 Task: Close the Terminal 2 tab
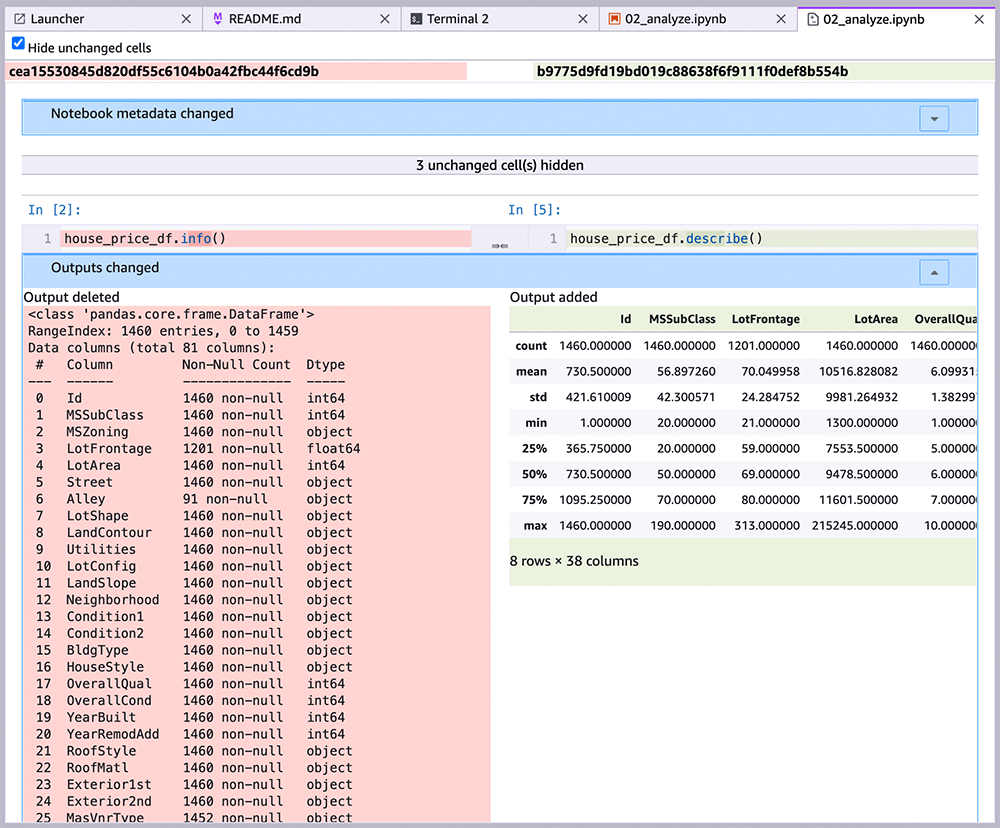(x=583, y=19)
